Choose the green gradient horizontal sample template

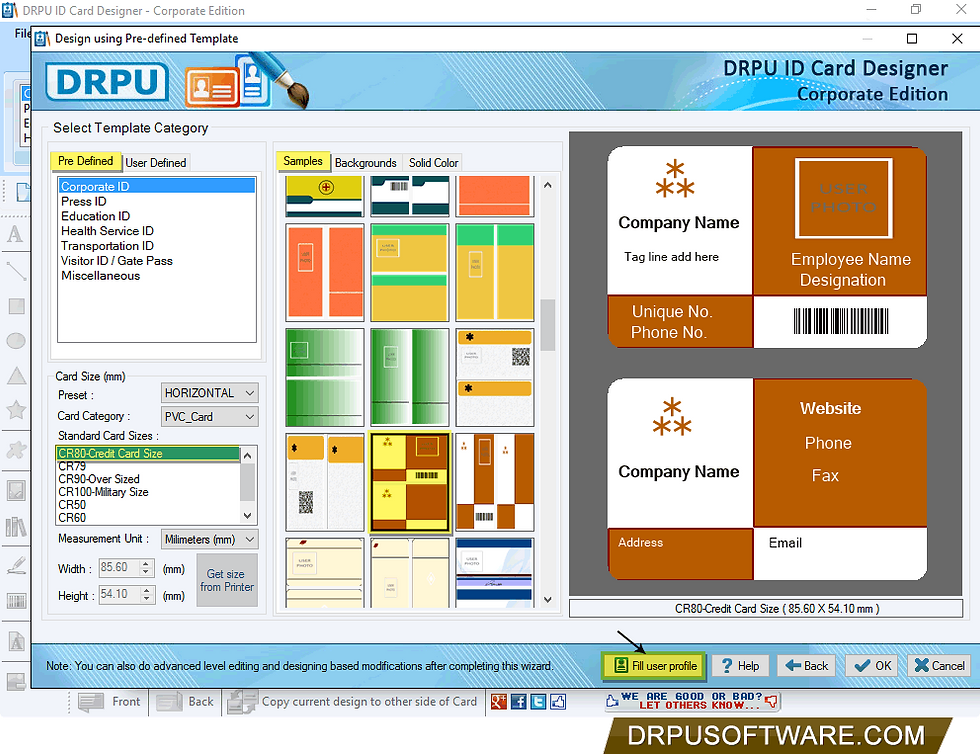[x=324, y=377]
